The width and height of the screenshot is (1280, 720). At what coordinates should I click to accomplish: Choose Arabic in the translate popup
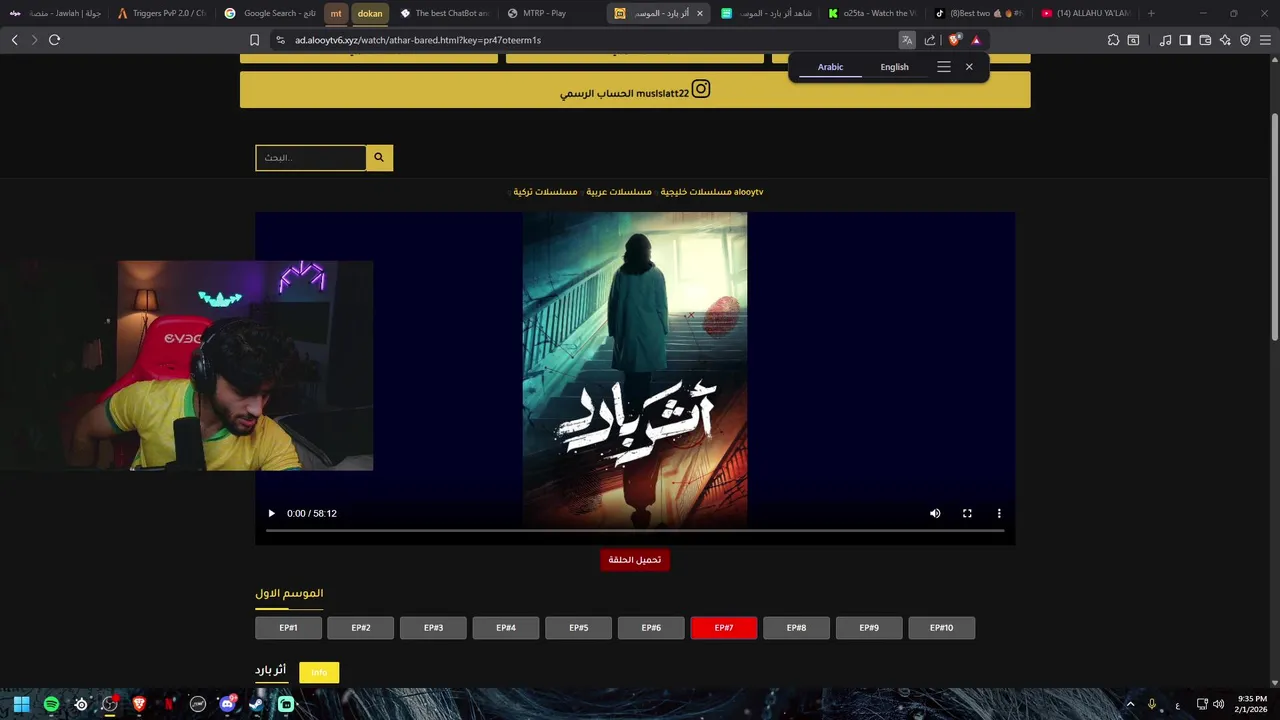(x=830, y=67)
